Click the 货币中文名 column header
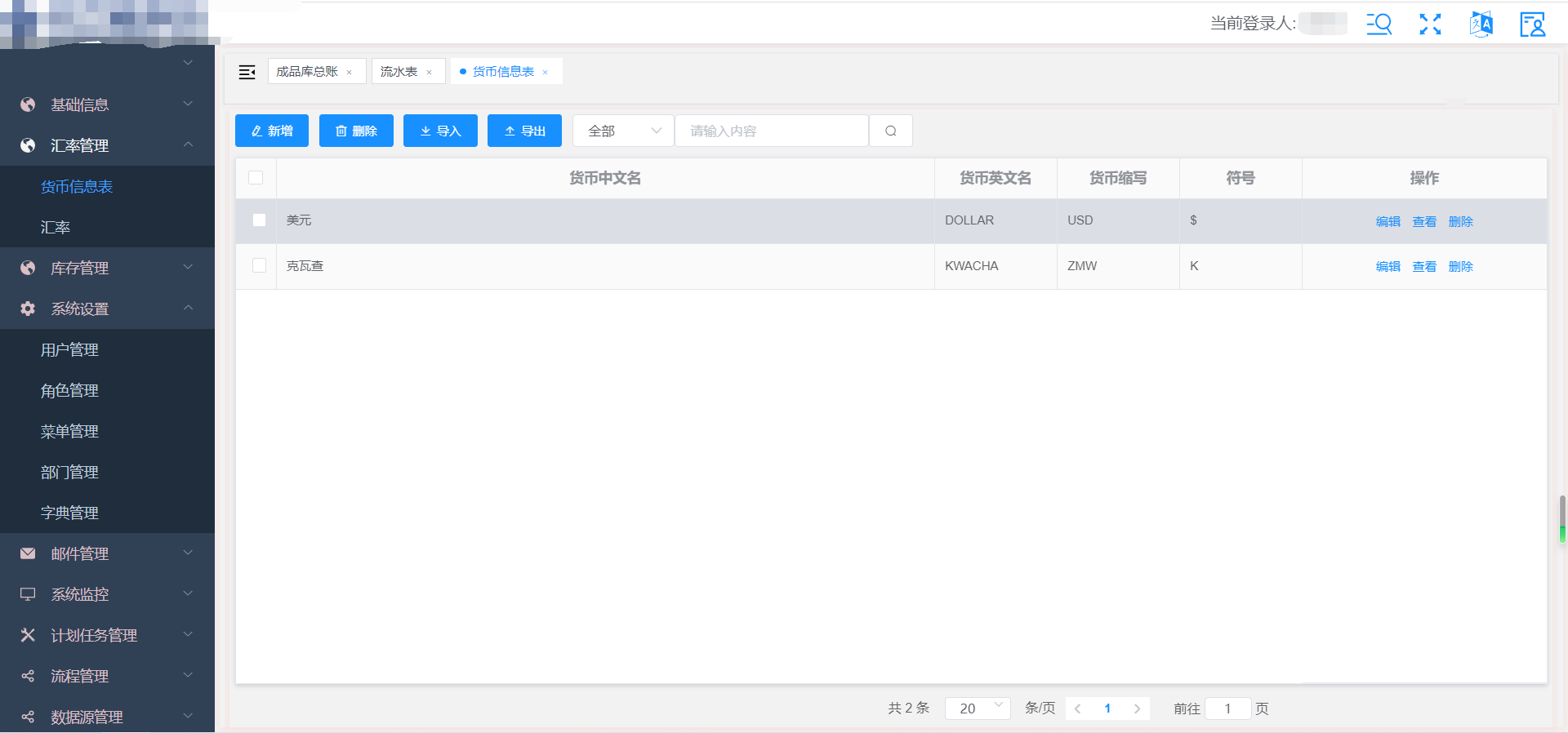Screen dimensions: 1568x733 [605, 178]
